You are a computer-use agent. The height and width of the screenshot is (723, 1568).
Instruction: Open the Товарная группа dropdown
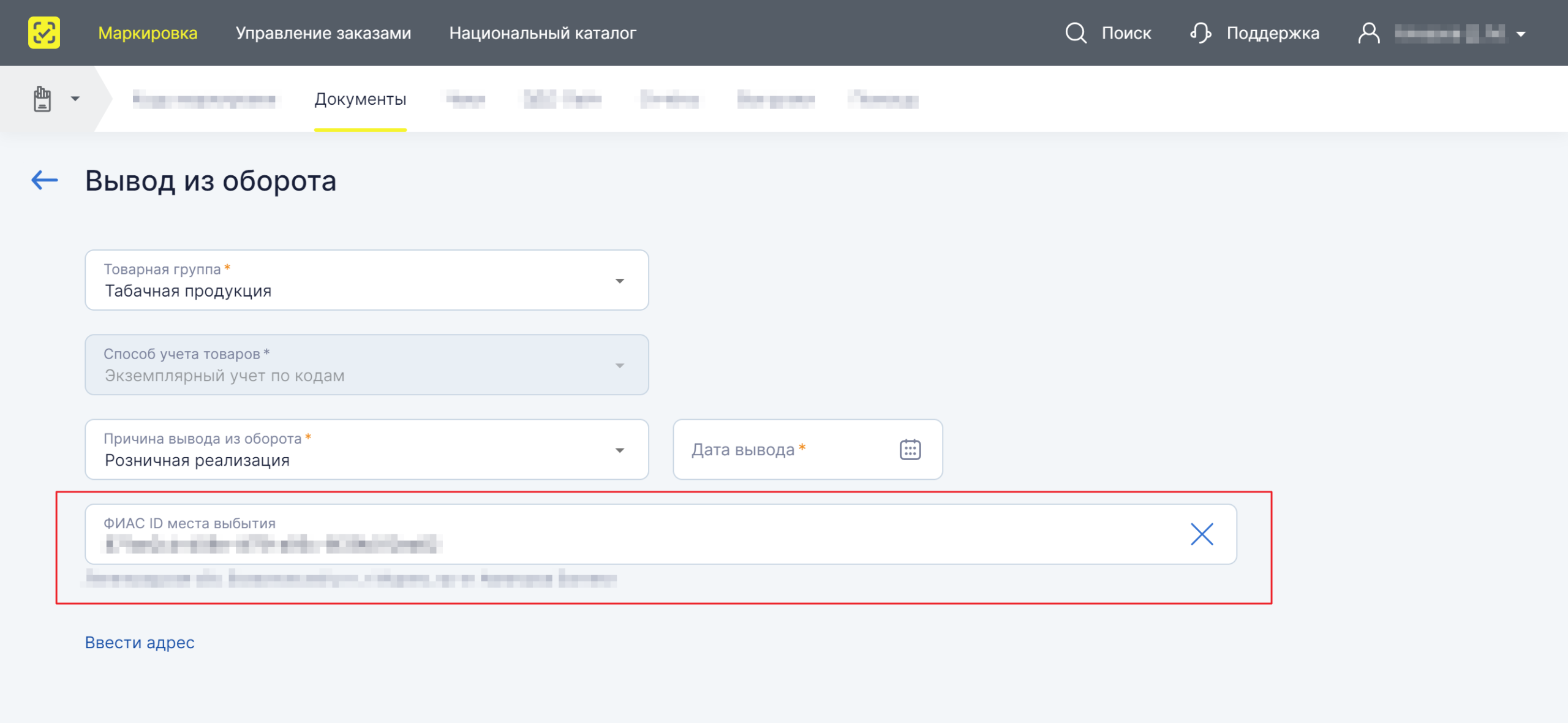click(367, 280)
